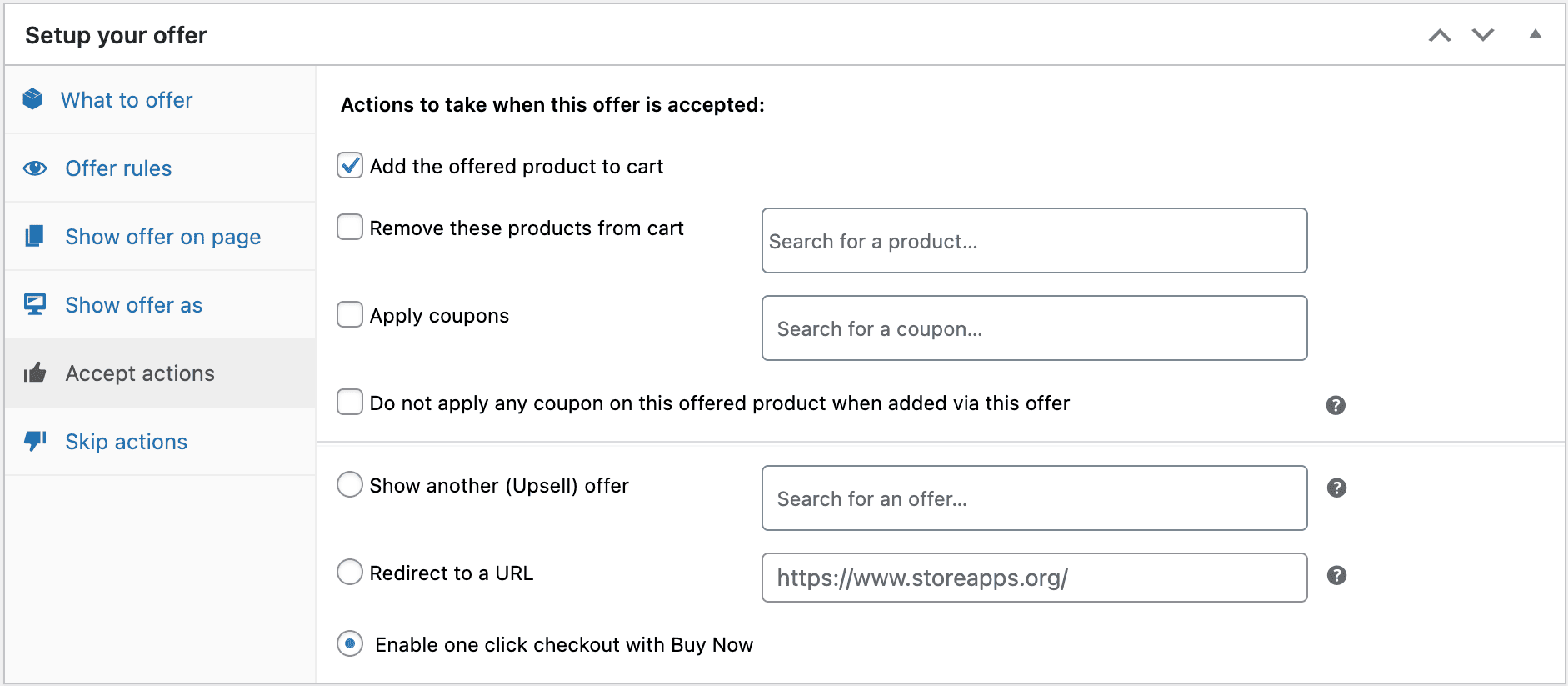
Task: Open help tooltip for coupon exclusion option
Action: 1336,405
